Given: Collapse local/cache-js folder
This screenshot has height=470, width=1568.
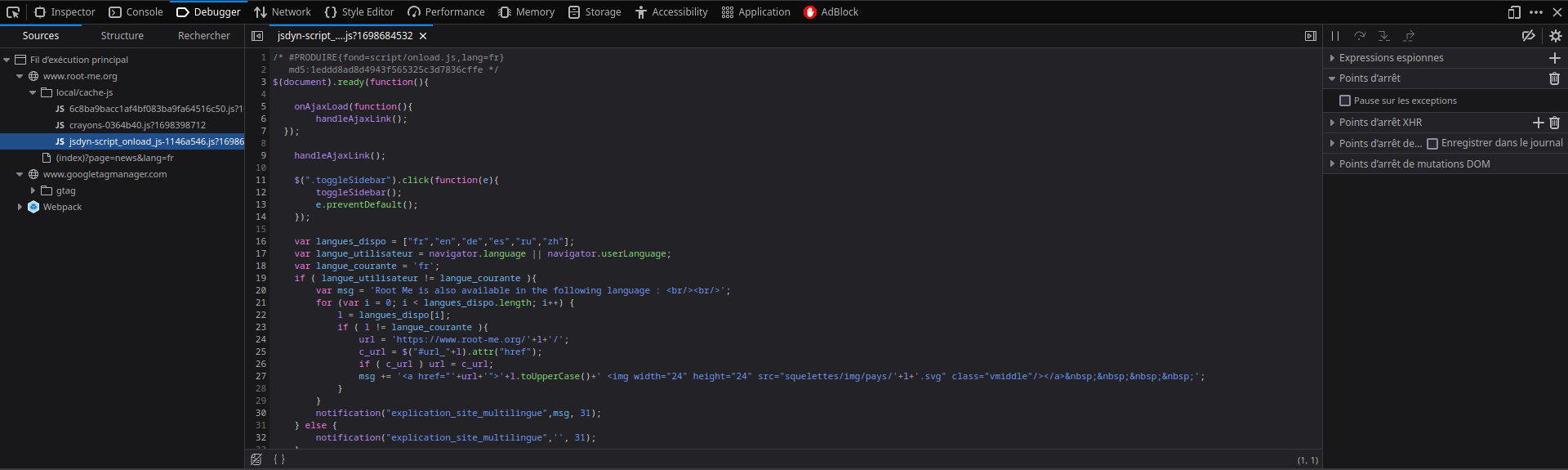Looking at the screenshot, I should click(33, 92).
